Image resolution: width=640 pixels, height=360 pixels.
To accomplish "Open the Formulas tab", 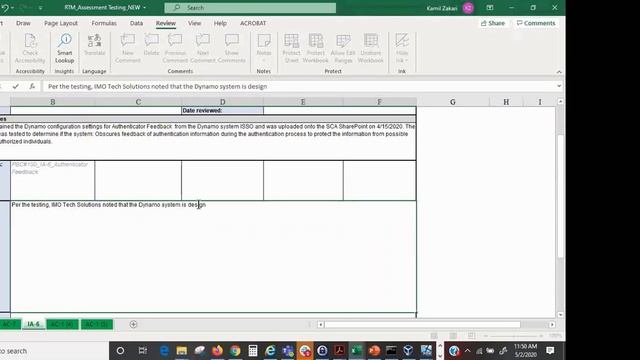I will point(104,23).
